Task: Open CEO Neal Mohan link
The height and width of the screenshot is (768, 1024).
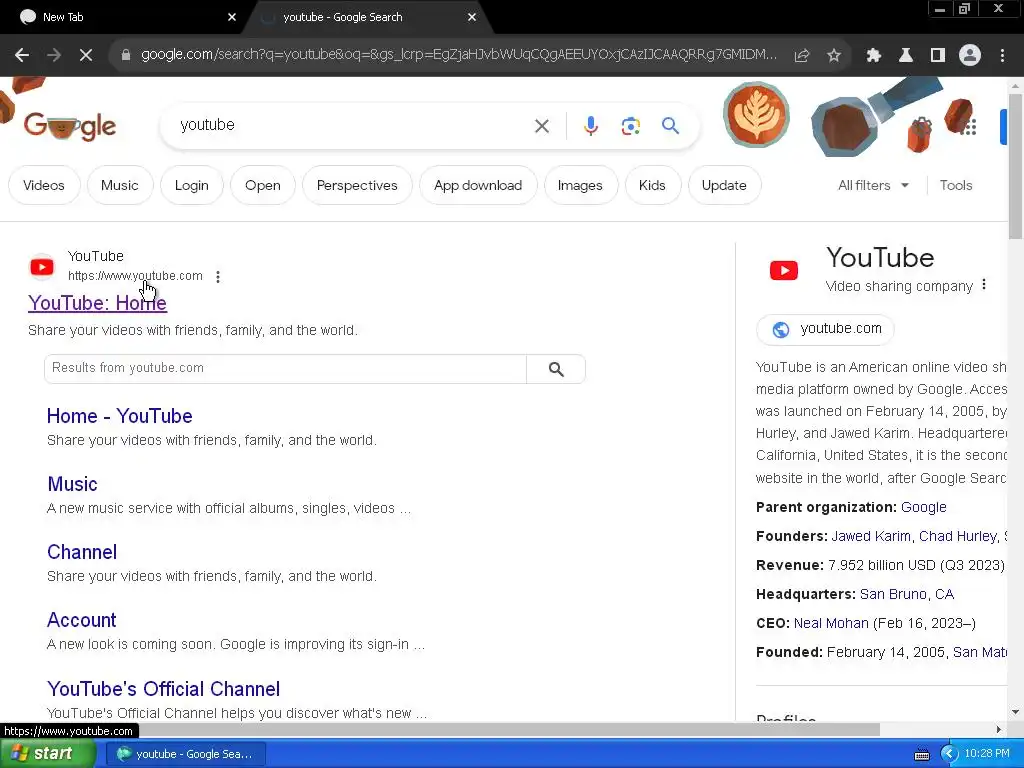Action: (831, 623)
